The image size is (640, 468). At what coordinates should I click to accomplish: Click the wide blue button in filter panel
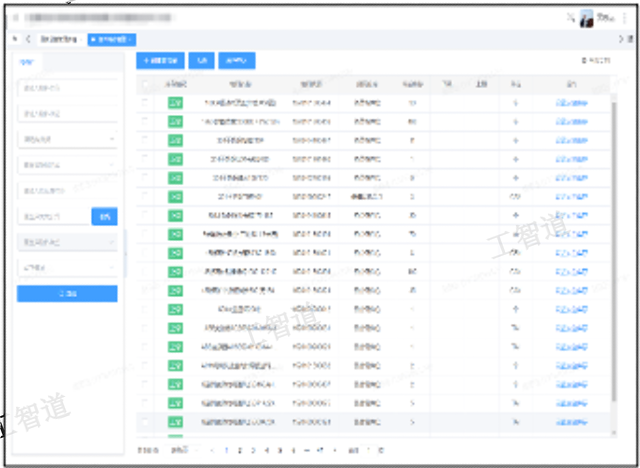click(68, 294)
